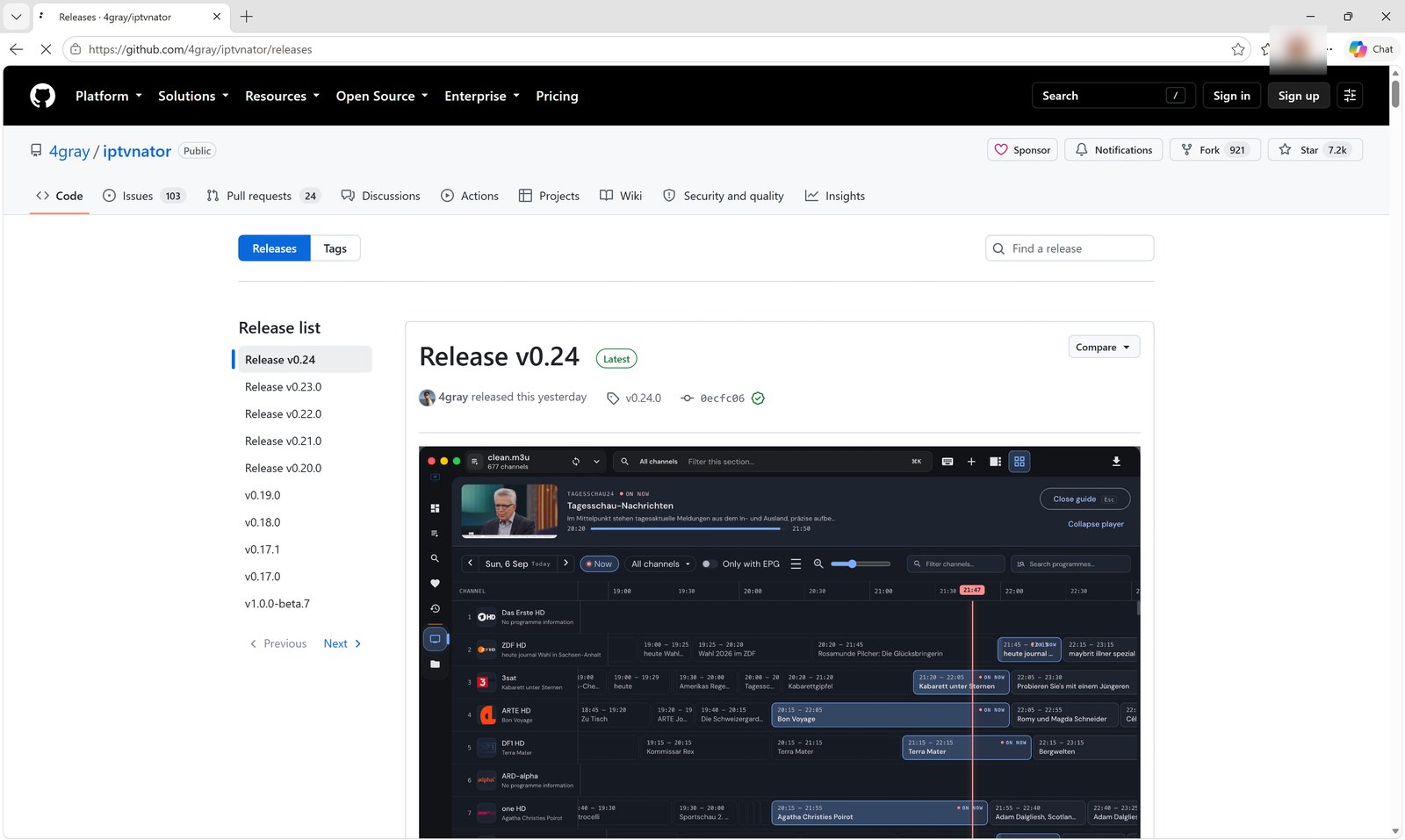This screenshot has width=1405, height=840.
Task: Open the Release v0.24 title link
Action: point(499,356)
